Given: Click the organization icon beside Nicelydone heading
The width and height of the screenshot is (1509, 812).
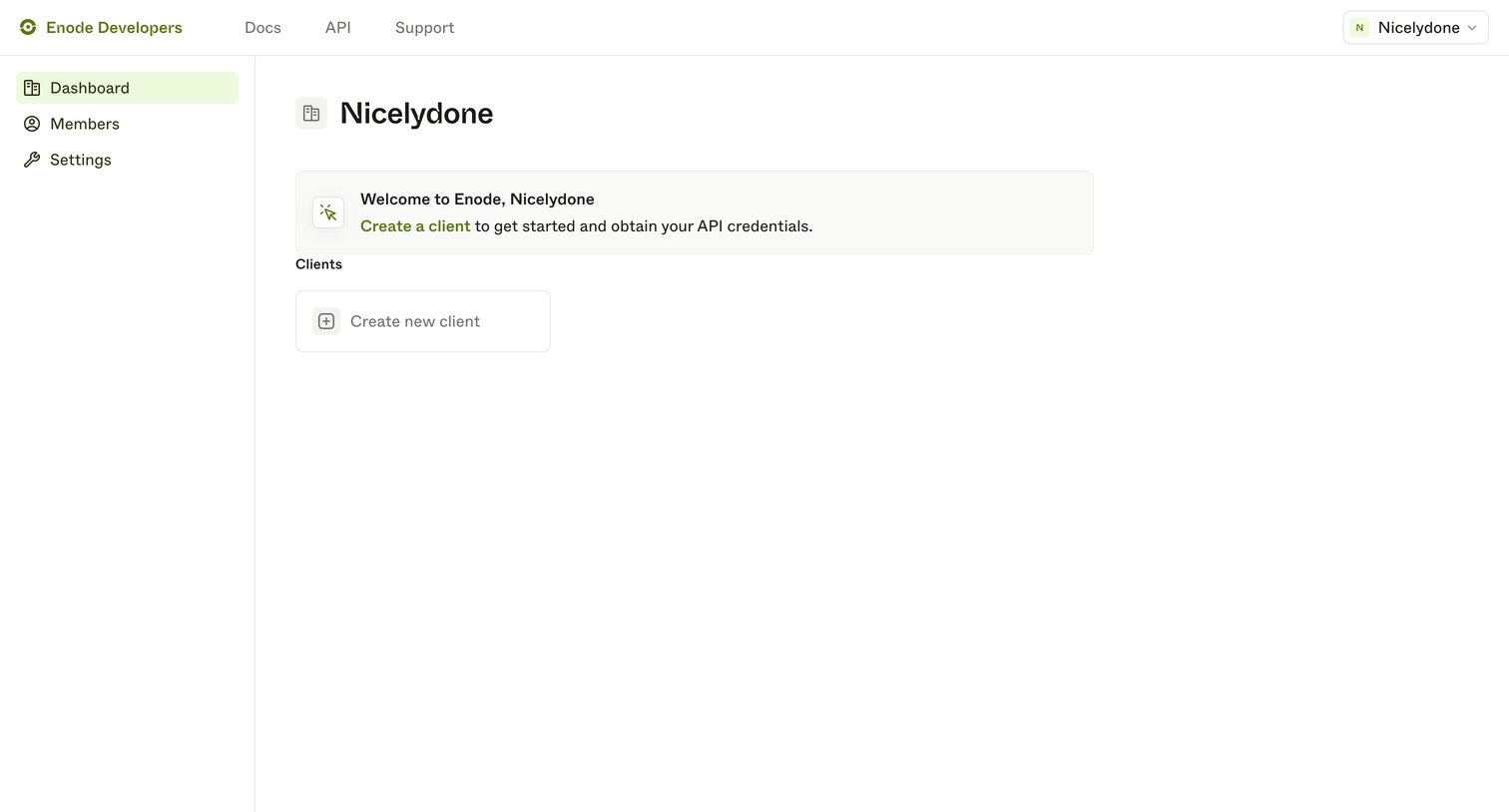Looking at the screenshot, I should pyautogui.click(x=311, y=114).
